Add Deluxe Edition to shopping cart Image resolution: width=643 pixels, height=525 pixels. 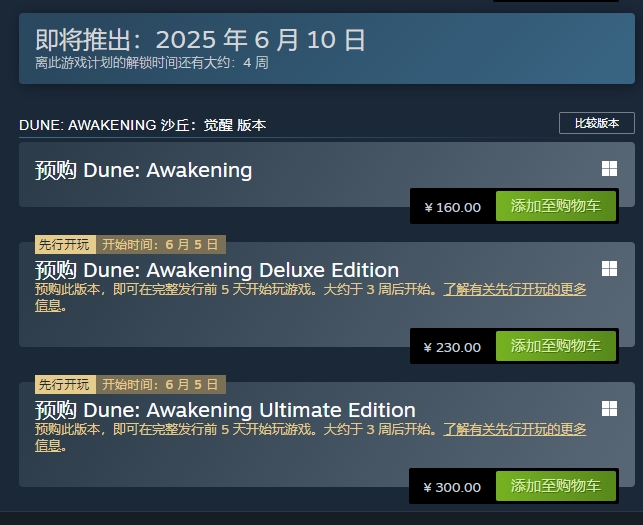[555, 346]
